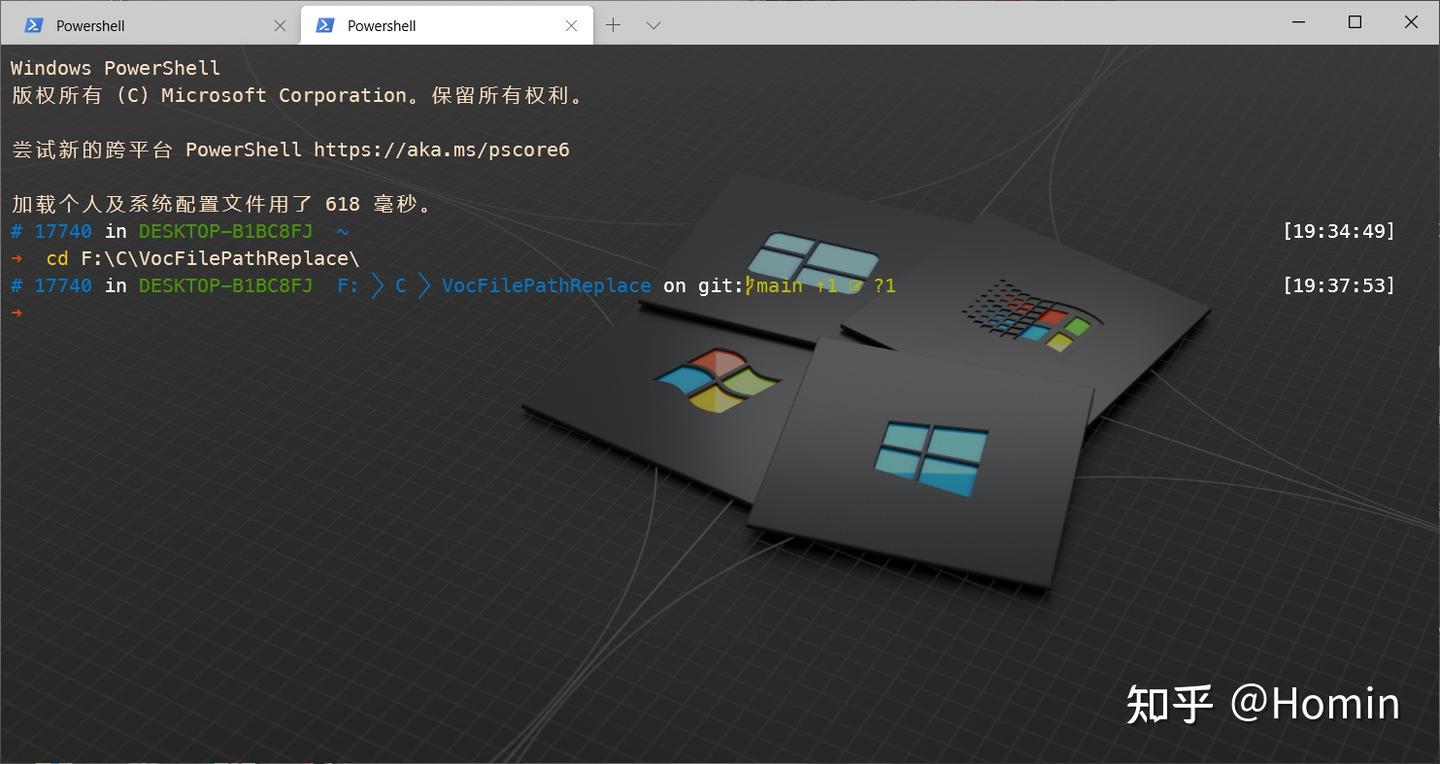Image resolution: width=1440 pixels, height=764 pixels.
Task: Click the '~' home directory in first prompt
Action: click(x=342, y=231)
